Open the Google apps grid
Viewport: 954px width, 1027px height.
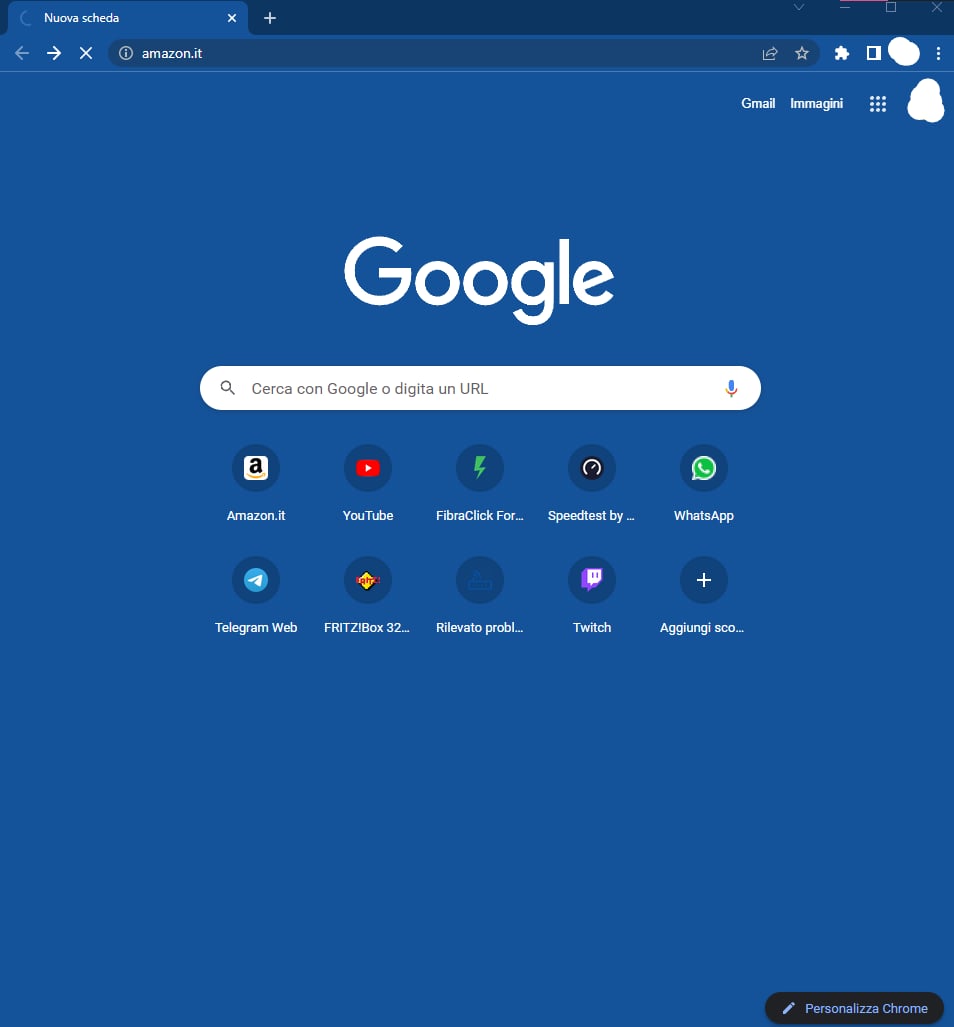pos(877,103)
